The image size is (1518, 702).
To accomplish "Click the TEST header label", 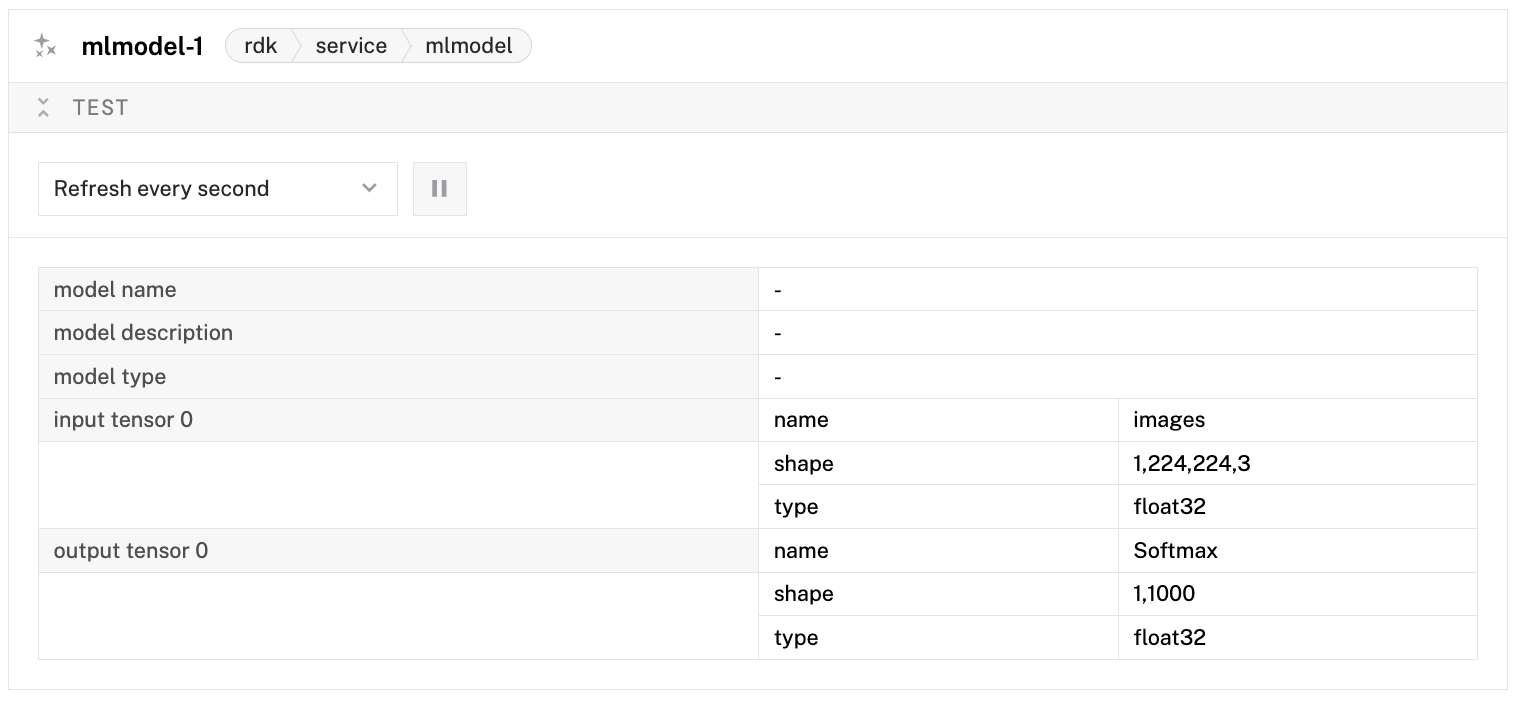I will (x=101, y=108).
